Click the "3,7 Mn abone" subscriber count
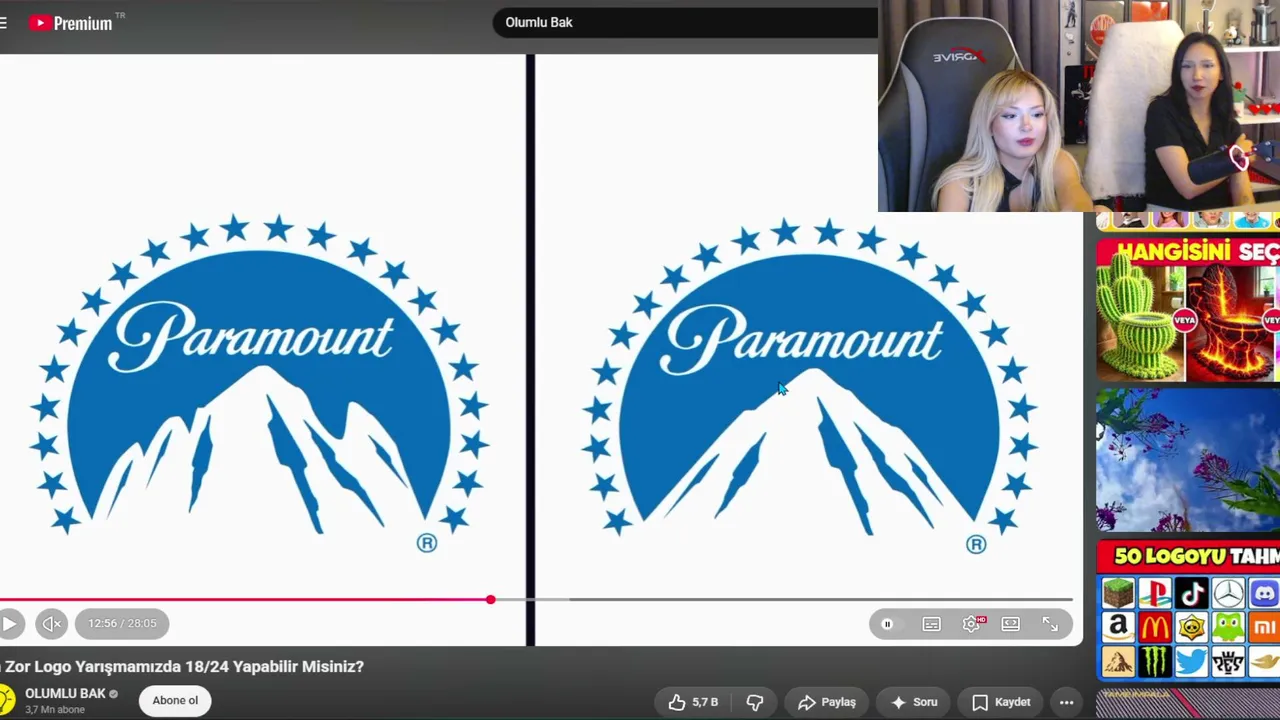 [55, 710]
